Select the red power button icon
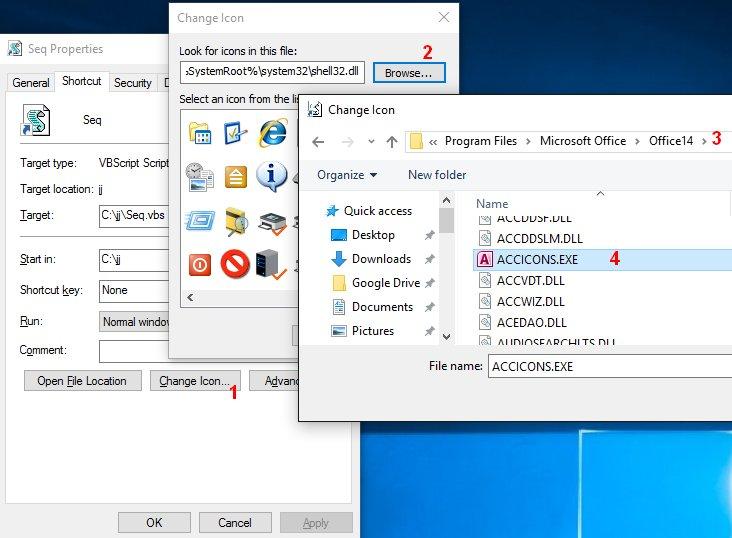 (x=199, y=264)
